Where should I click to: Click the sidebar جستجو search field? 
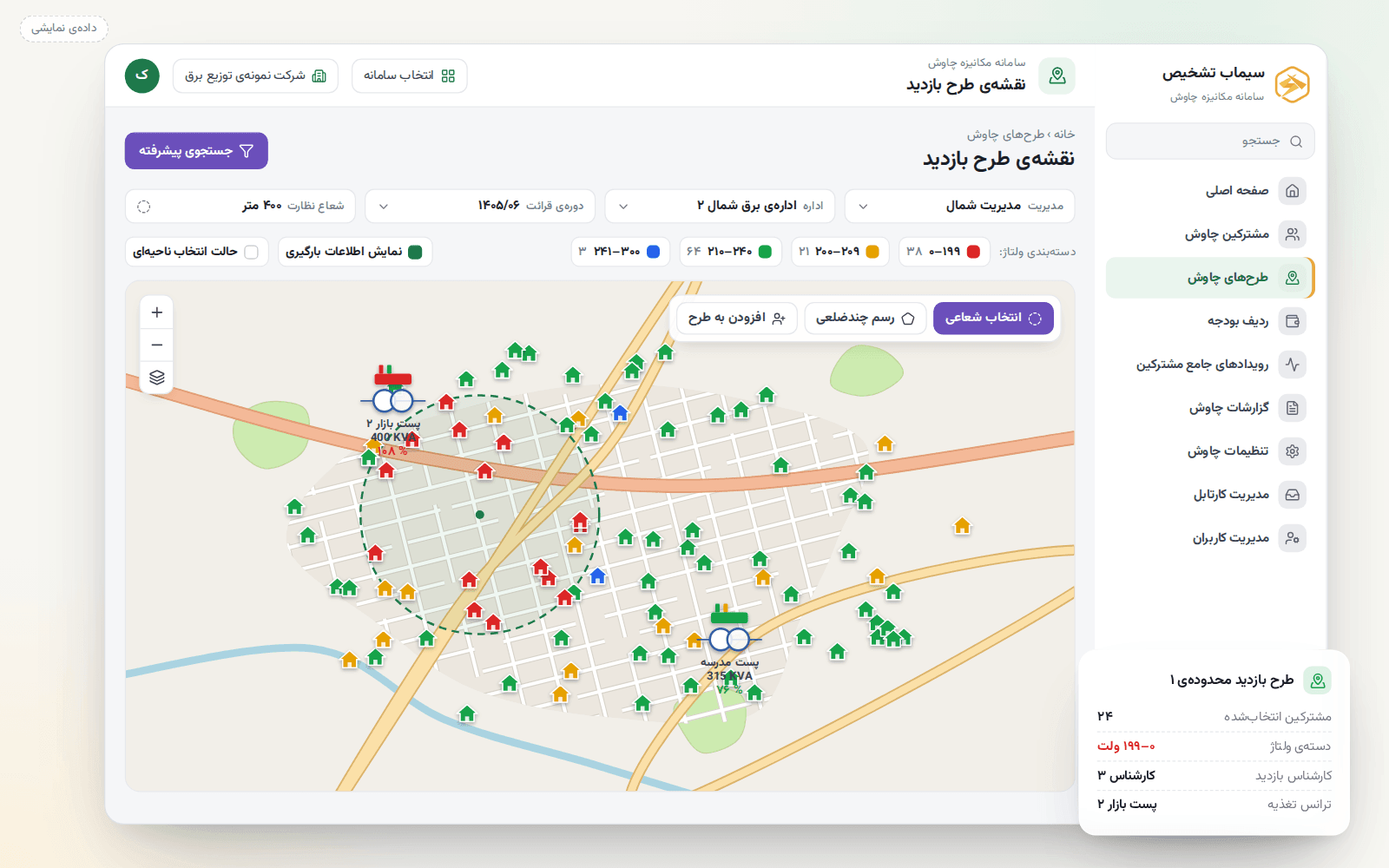(x=1210, y=141)
